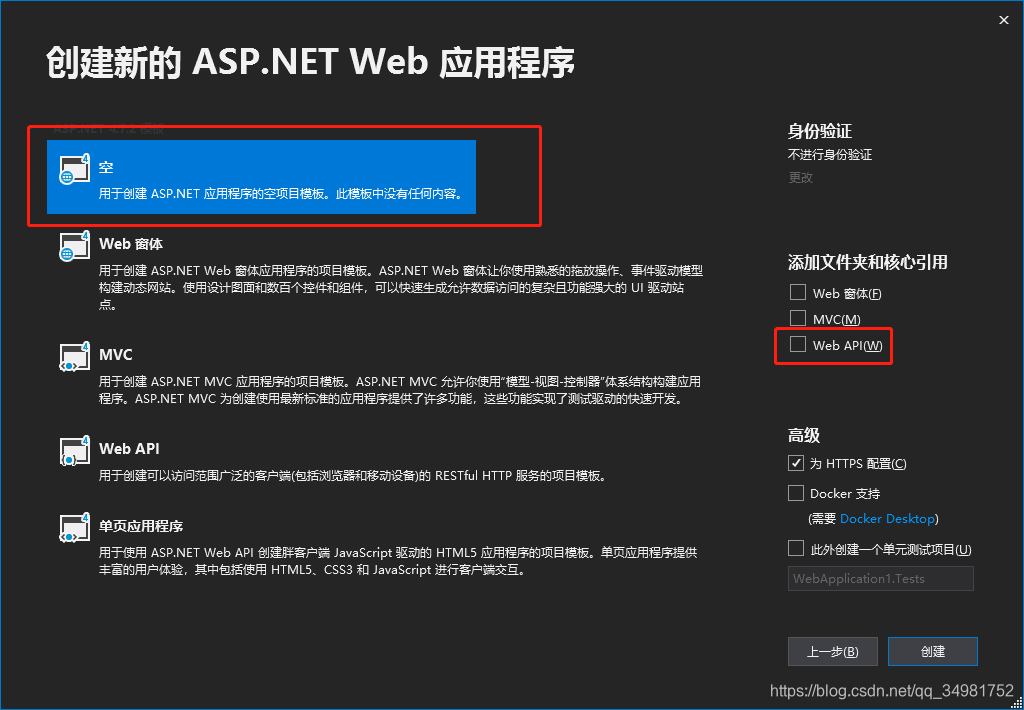Click the MVC template description paragraph

point(399,390)
